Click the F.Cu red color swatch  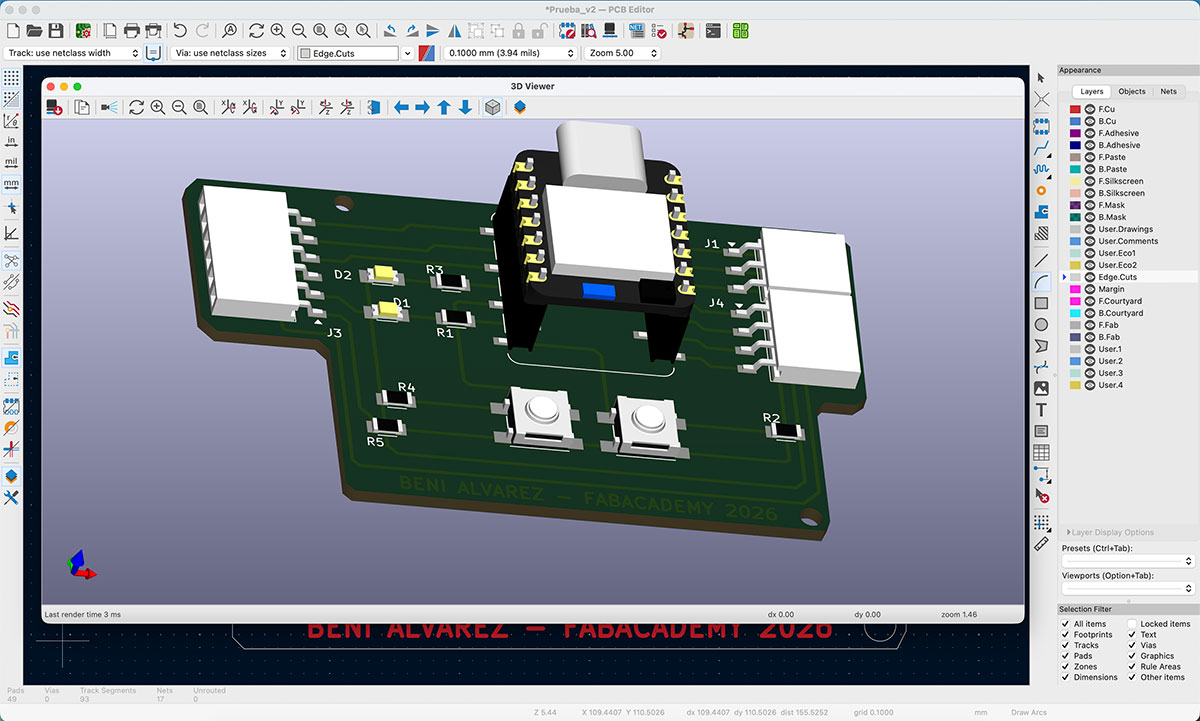(1075, 109)
